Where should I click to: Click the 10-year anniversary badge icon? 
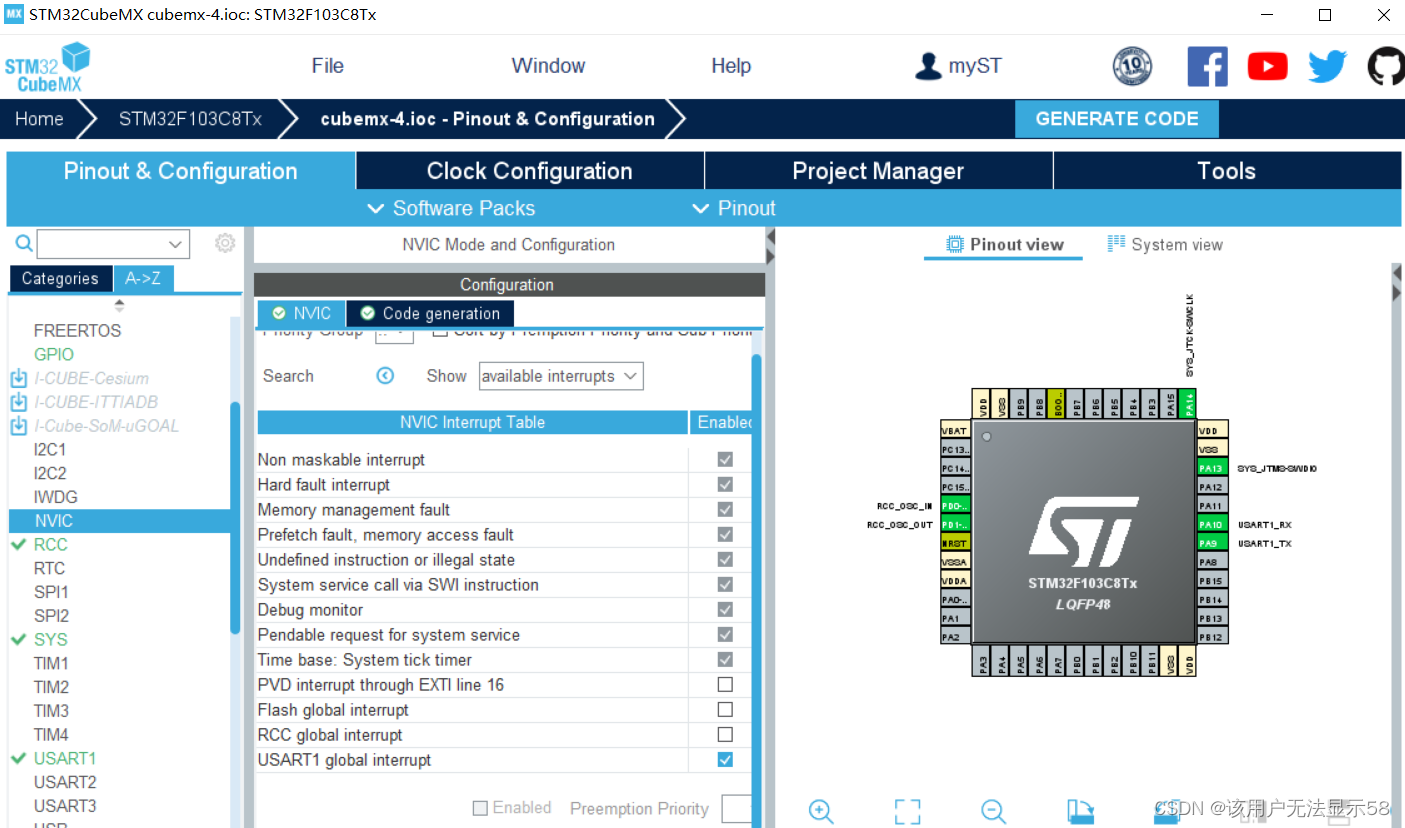click(x=1132, y=66)
